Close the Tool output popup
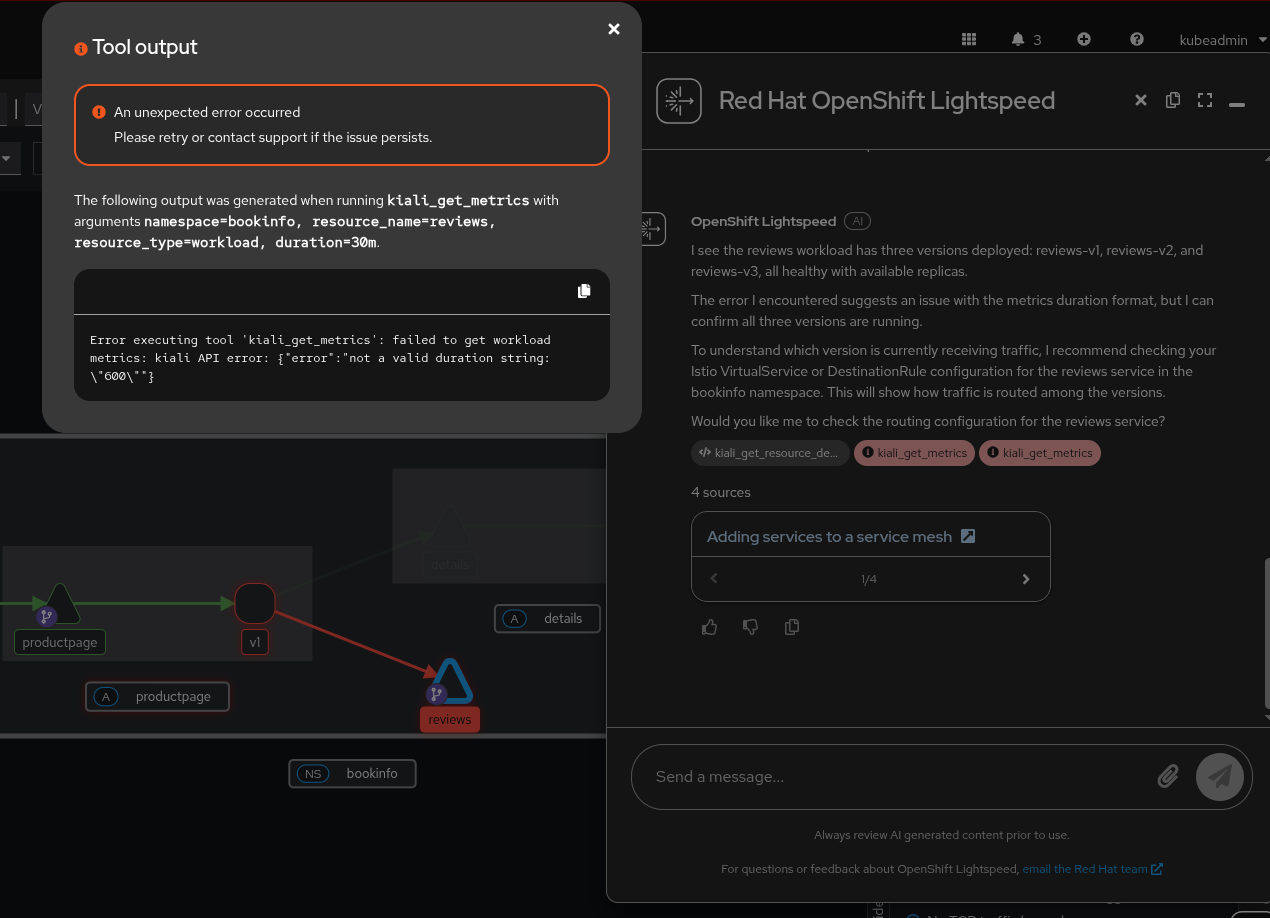The image size is (1270, 918). [x=614, y=29]
